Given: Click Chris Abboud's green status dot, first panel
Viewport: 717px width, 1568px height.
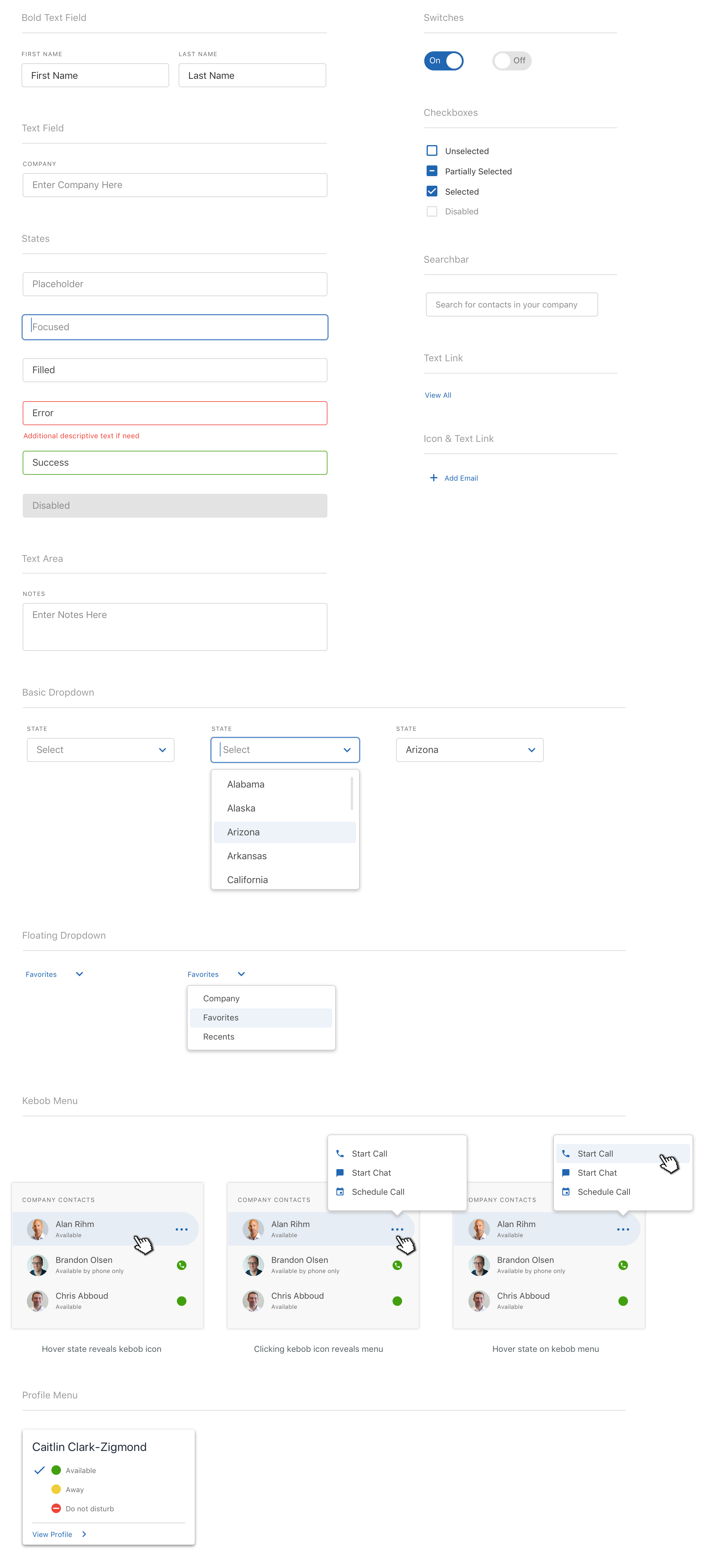Looking at the screenshot, I should [x=182, y=1301].
